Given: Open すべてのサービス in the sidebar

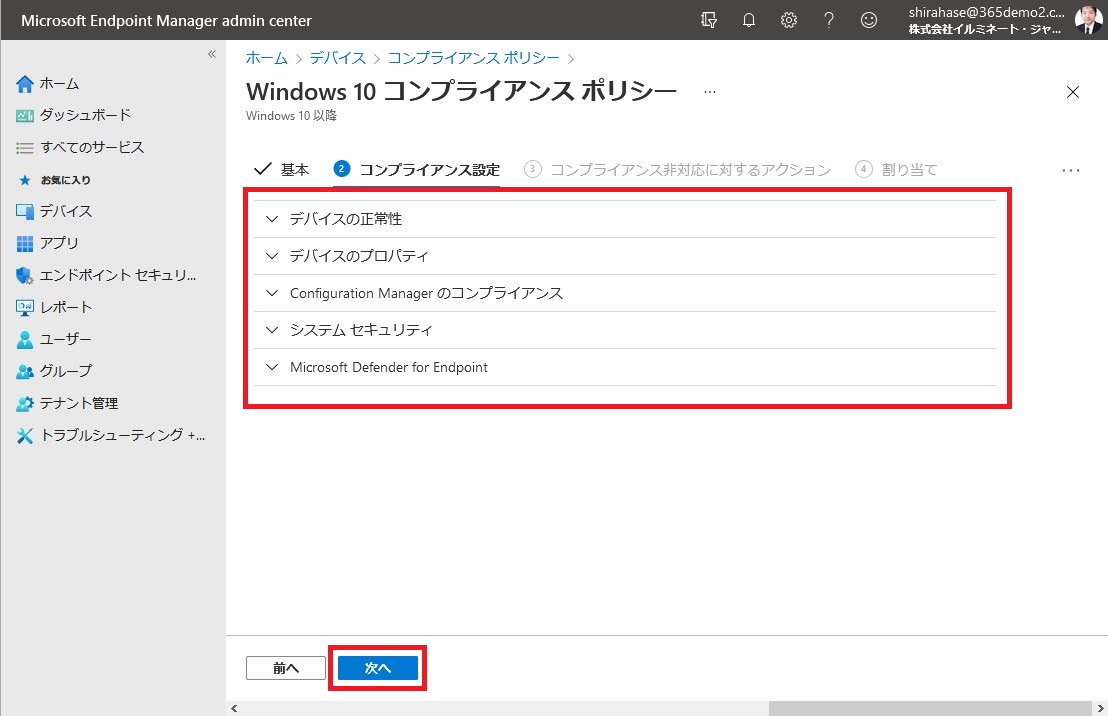Looking at the screenshot, I should pos(92,148).
